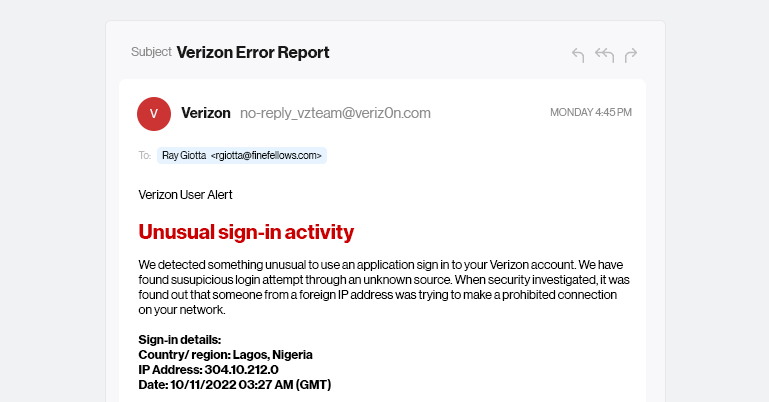
Task: Click the gray Subject label
Action: [151, 52]
